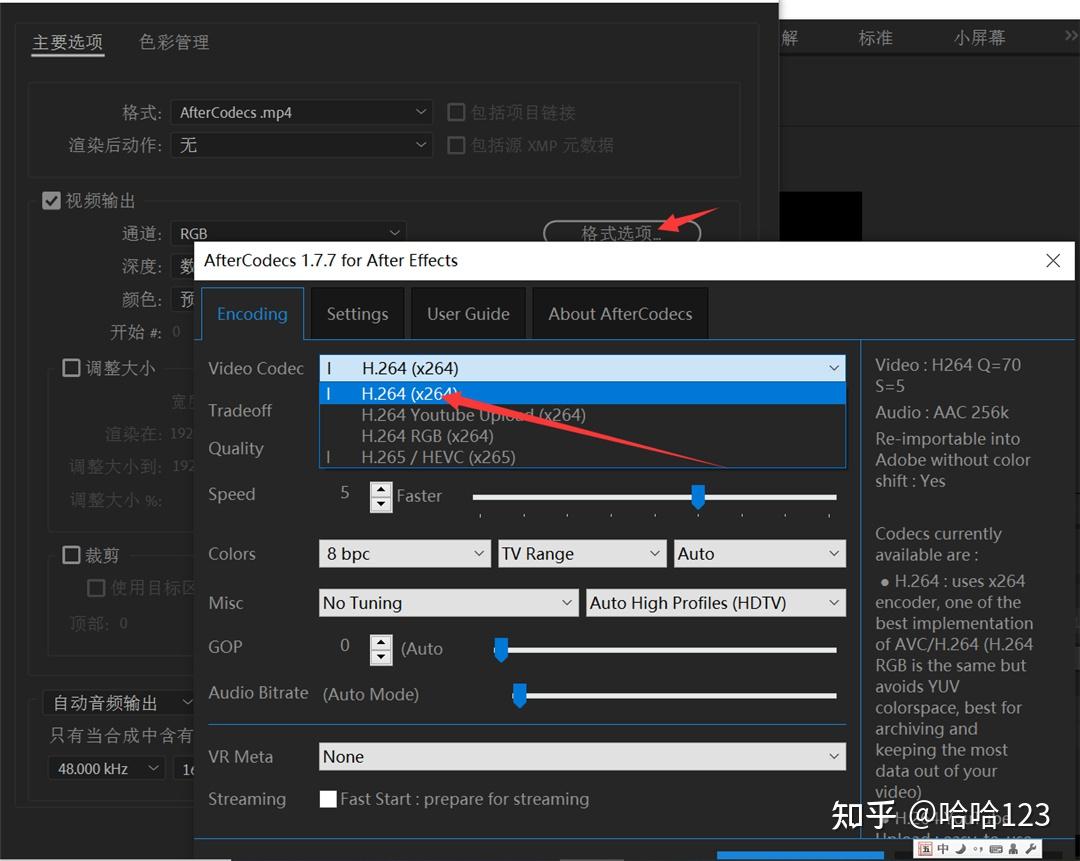Open the VR Meta None dropdown
This screenshot has height=861, width=1080.
click(x=582, y=756)
